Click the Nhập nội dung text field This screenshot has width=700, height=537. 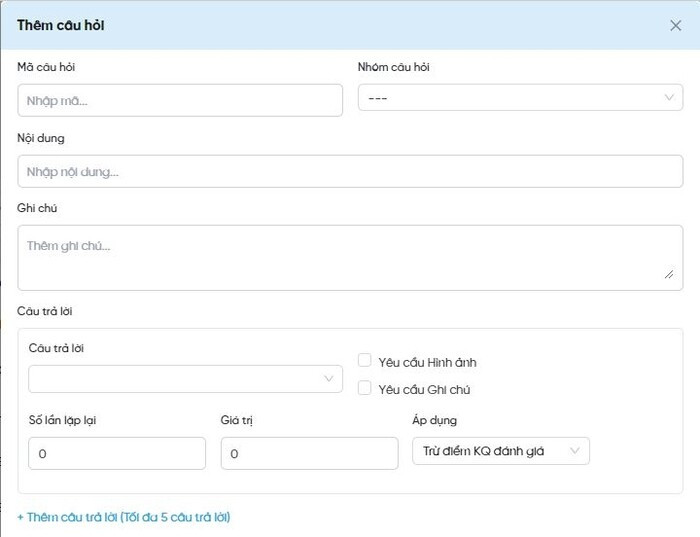[350, 171]
